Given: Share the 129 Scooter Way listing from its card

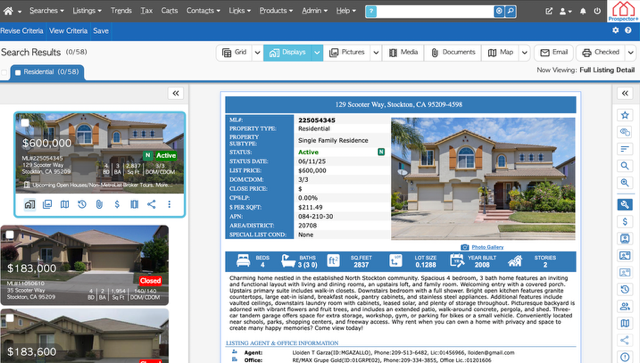Looking at the screenshot, I should [151, 204].
